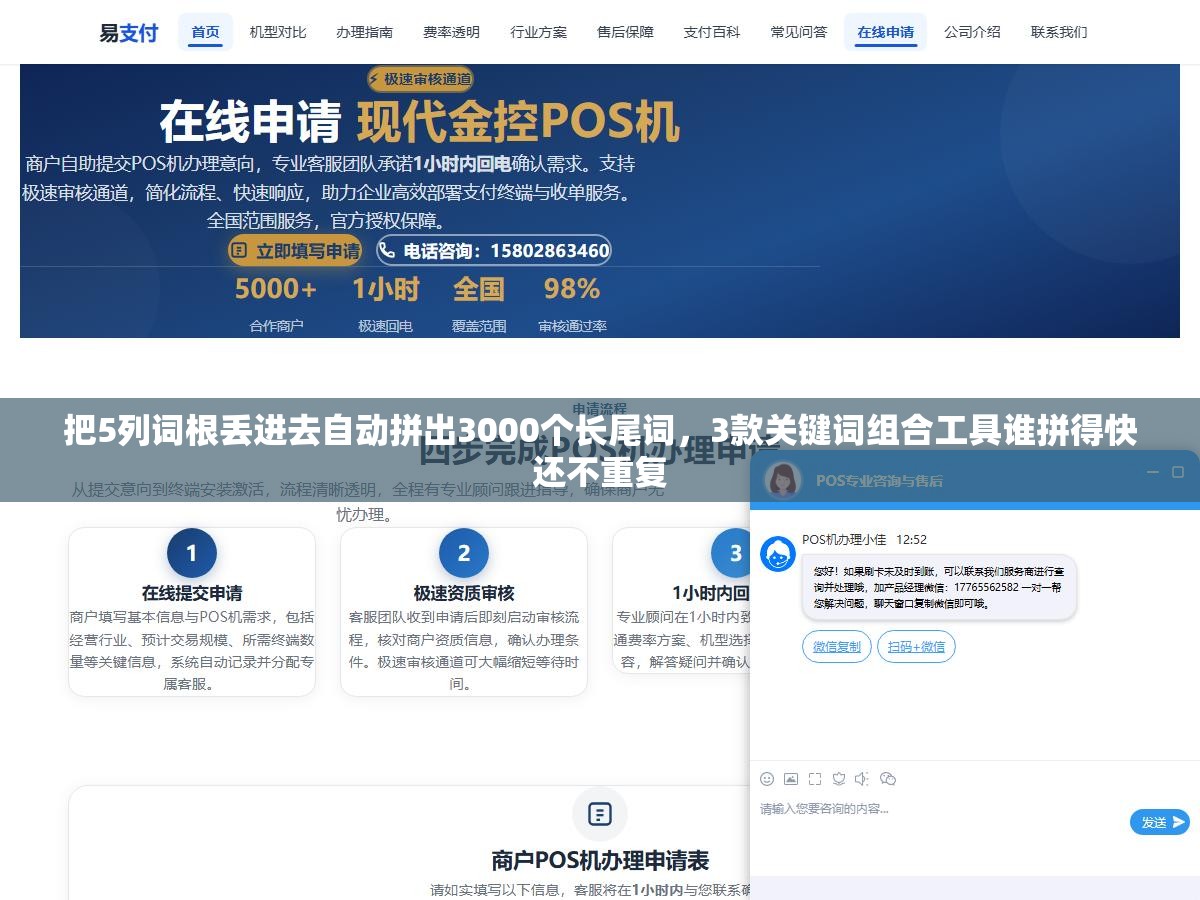The height and width of the screenshot is (900, 1200).
Task: Select the 在线申请 navigation tab
Action: point(885,32)
